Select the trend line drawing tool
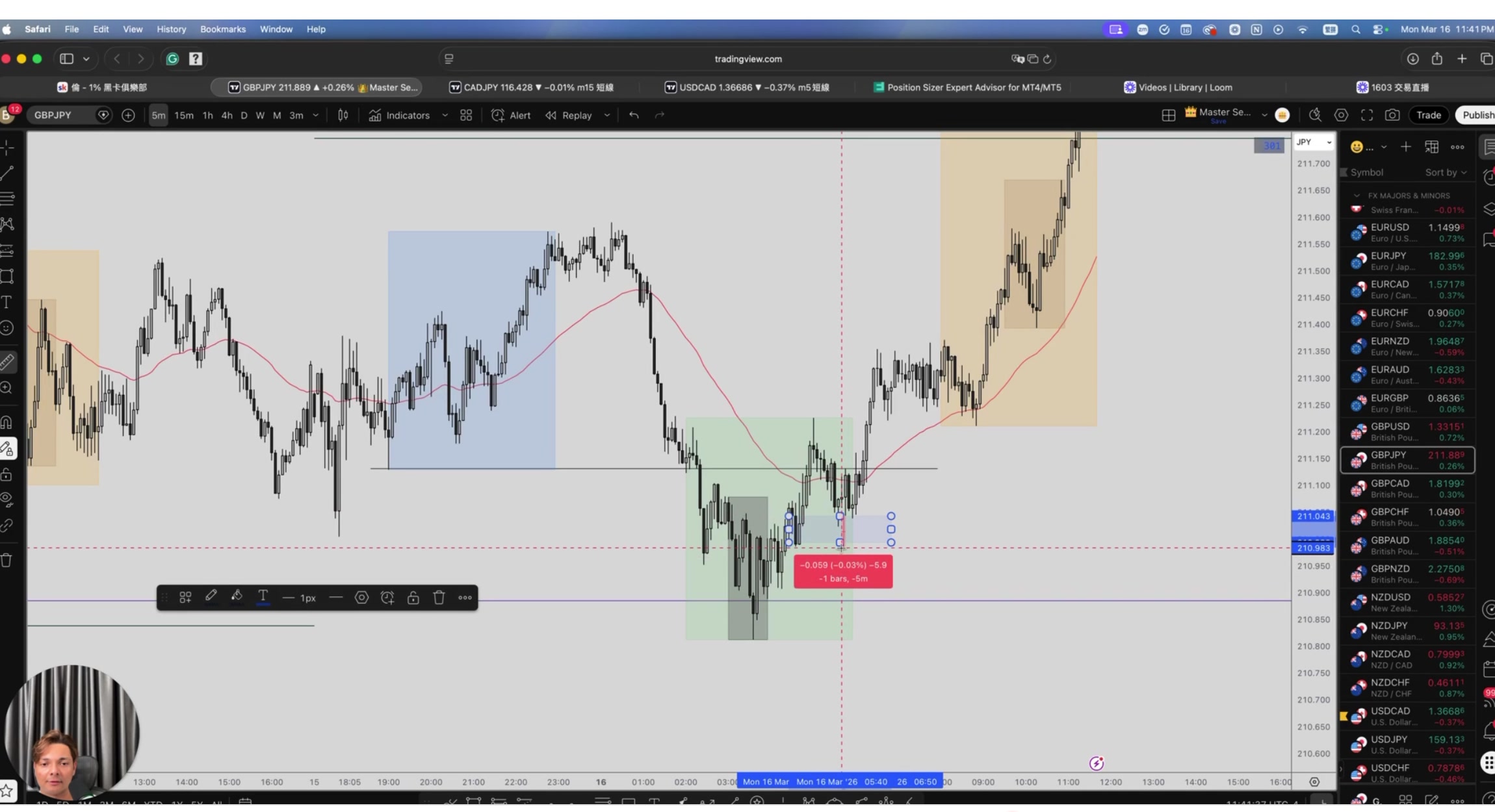1495x812 pixels. coord(7,173)
